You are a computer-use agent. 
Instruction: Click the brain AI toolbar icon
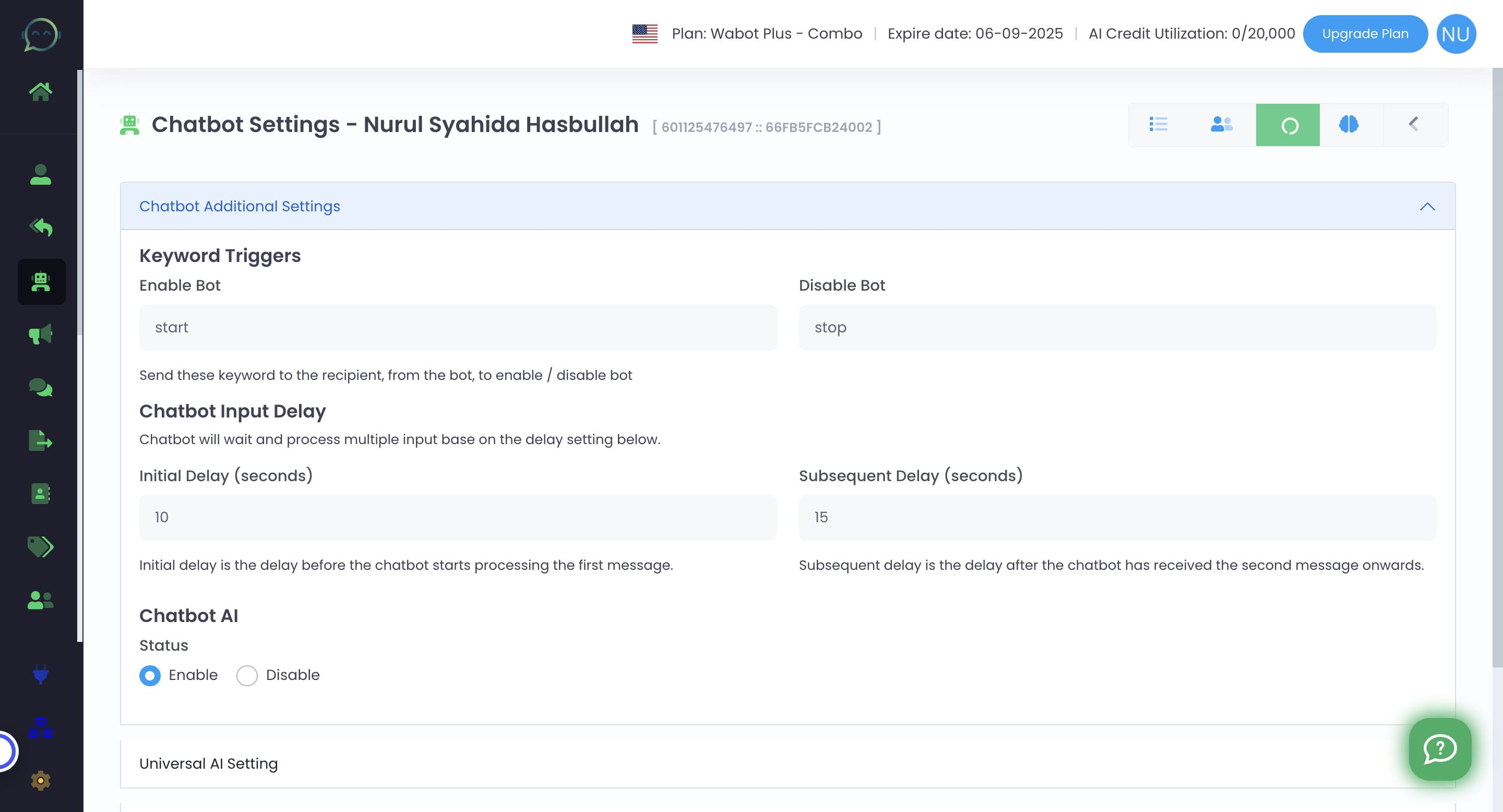(1349, 124)
